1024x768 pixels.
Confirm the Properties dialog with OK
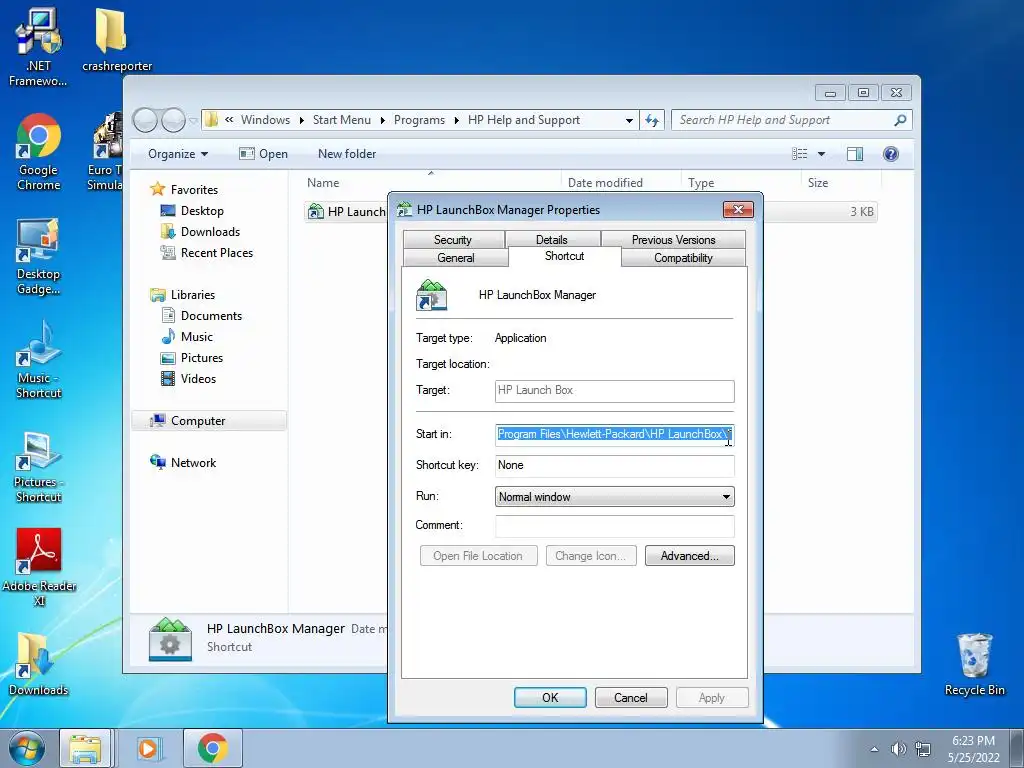pos(550,697)
